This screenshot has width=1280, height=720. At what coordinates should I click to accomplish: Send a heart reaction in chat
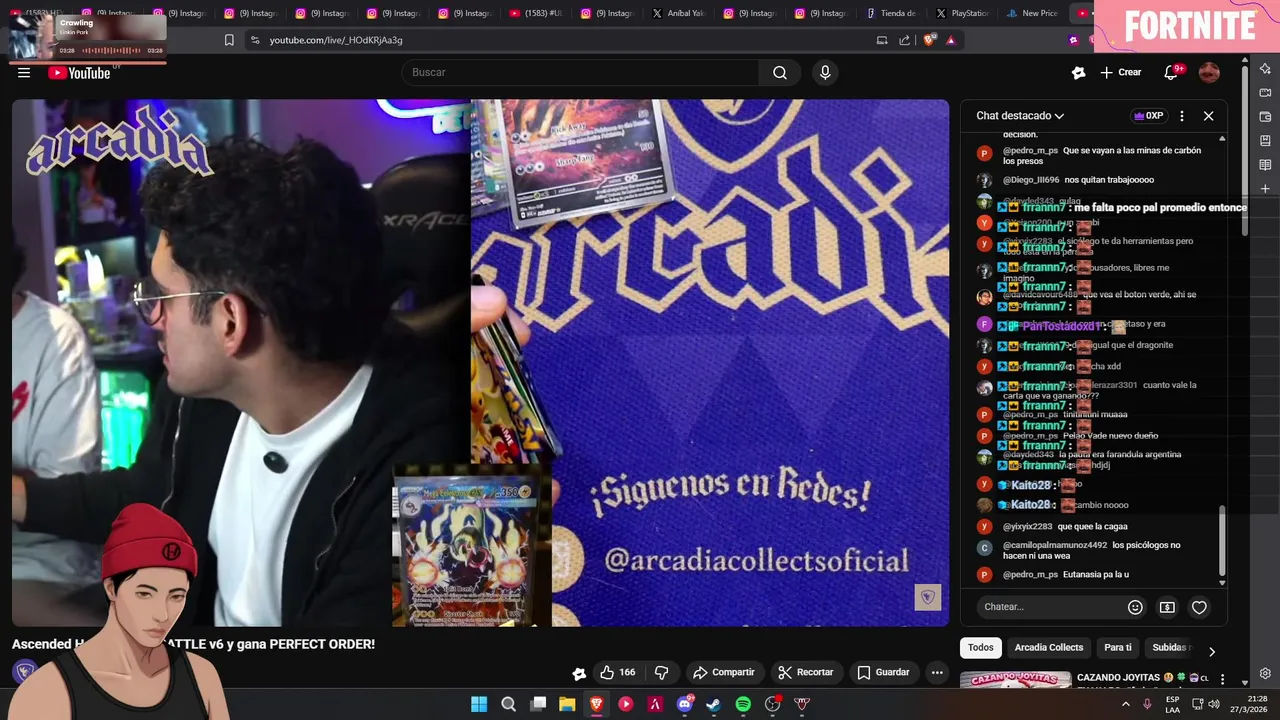click(1199, 607)
